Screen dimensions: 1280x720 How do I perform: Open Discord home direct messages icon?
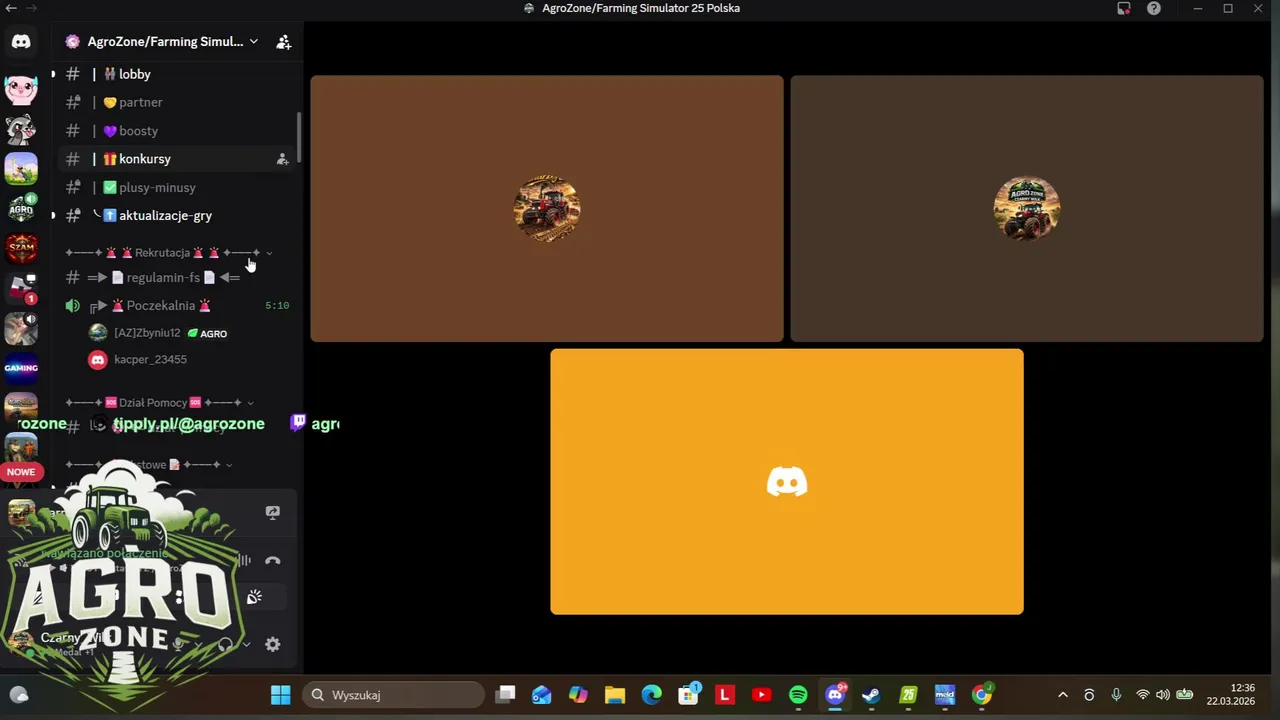coord(21,42)
